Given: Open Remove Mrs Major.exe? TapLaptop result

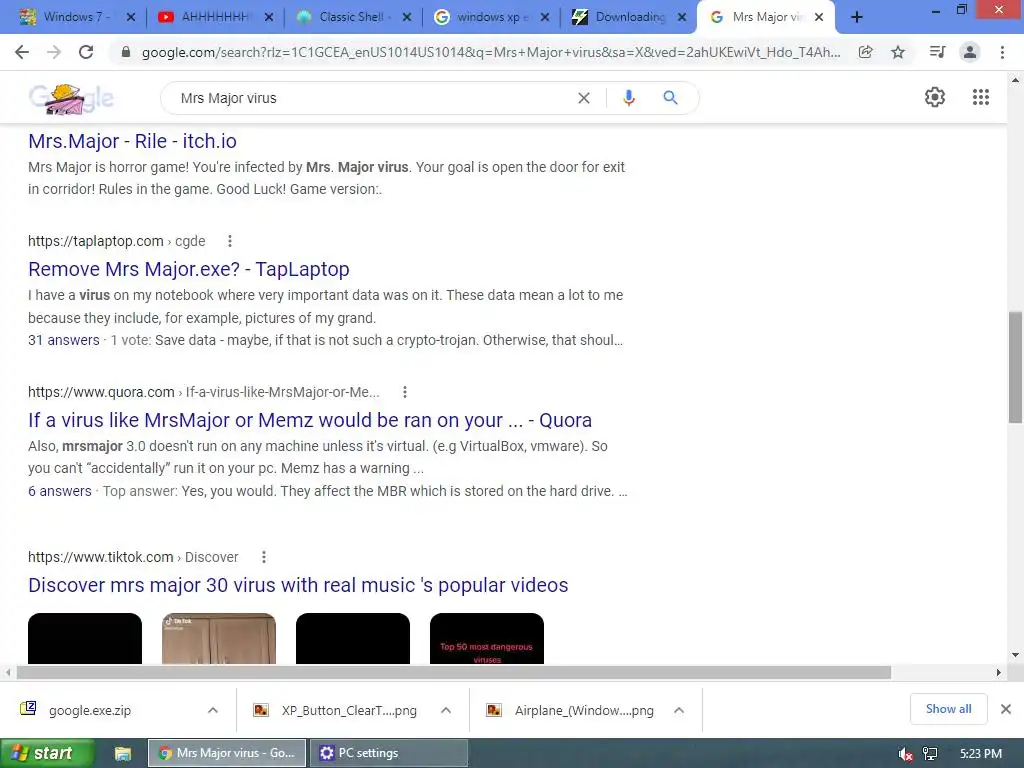Looking at the screenshot, I should tap(189, 269).
